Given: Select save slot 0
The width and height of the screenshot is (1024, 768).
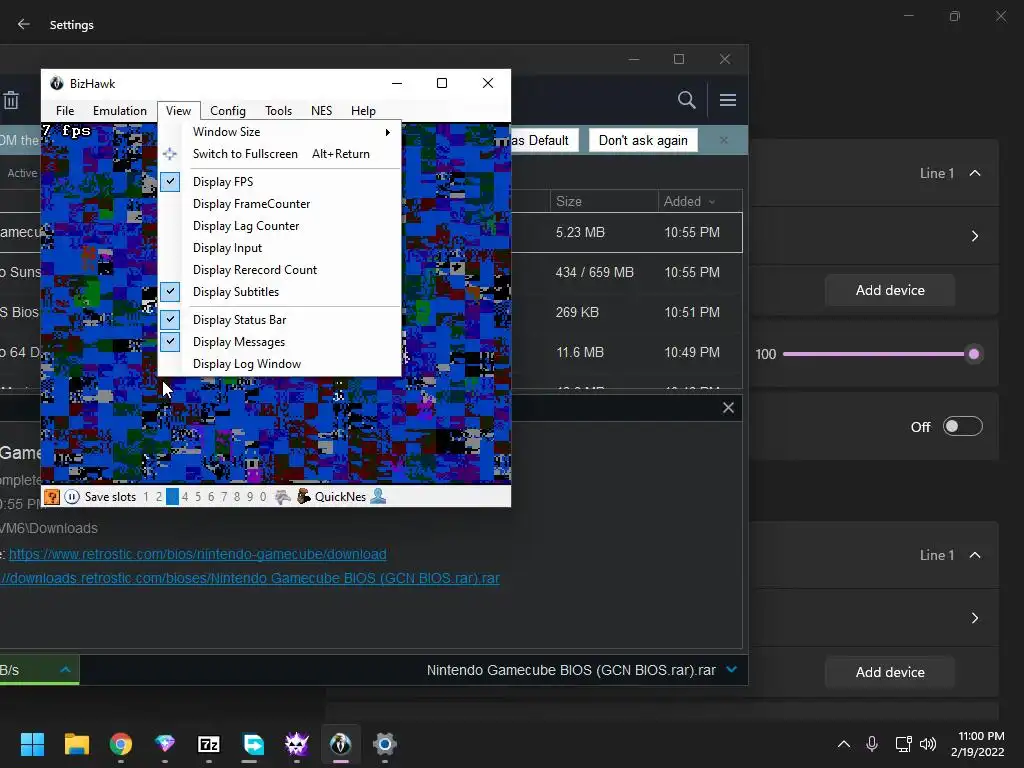Looking at the screenshot, I should (x=263, y=497).
